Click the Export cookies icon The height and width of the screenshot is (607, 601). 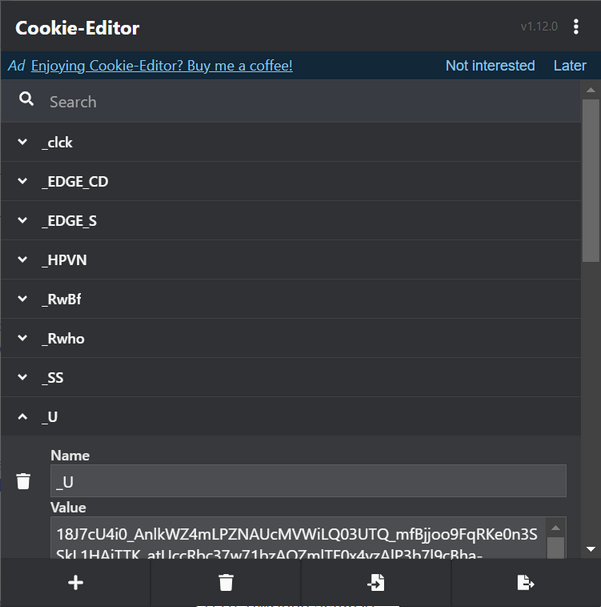[526, 583]
